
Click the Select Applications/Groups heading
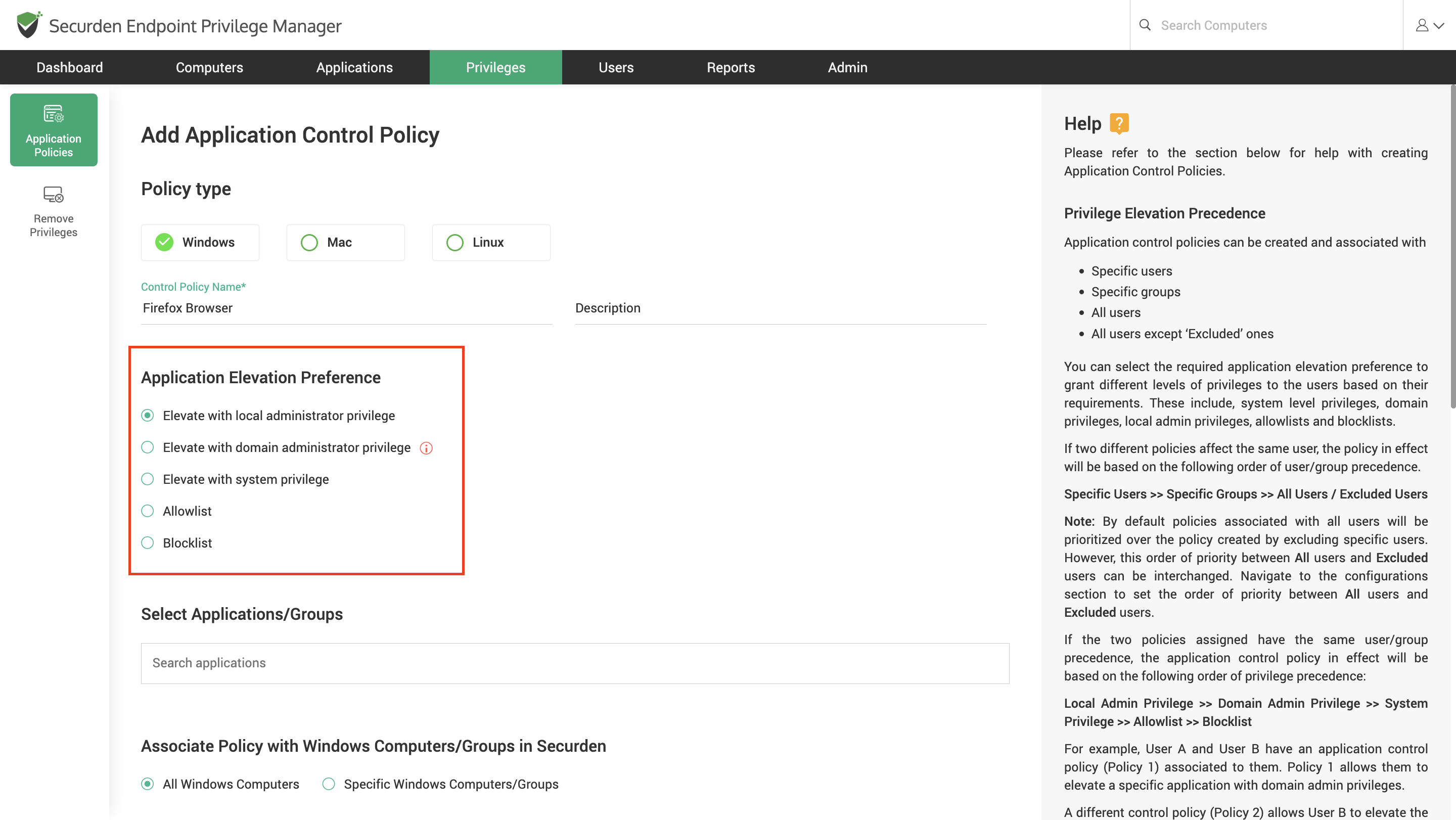pyautogui.click(x=242, y=614)
